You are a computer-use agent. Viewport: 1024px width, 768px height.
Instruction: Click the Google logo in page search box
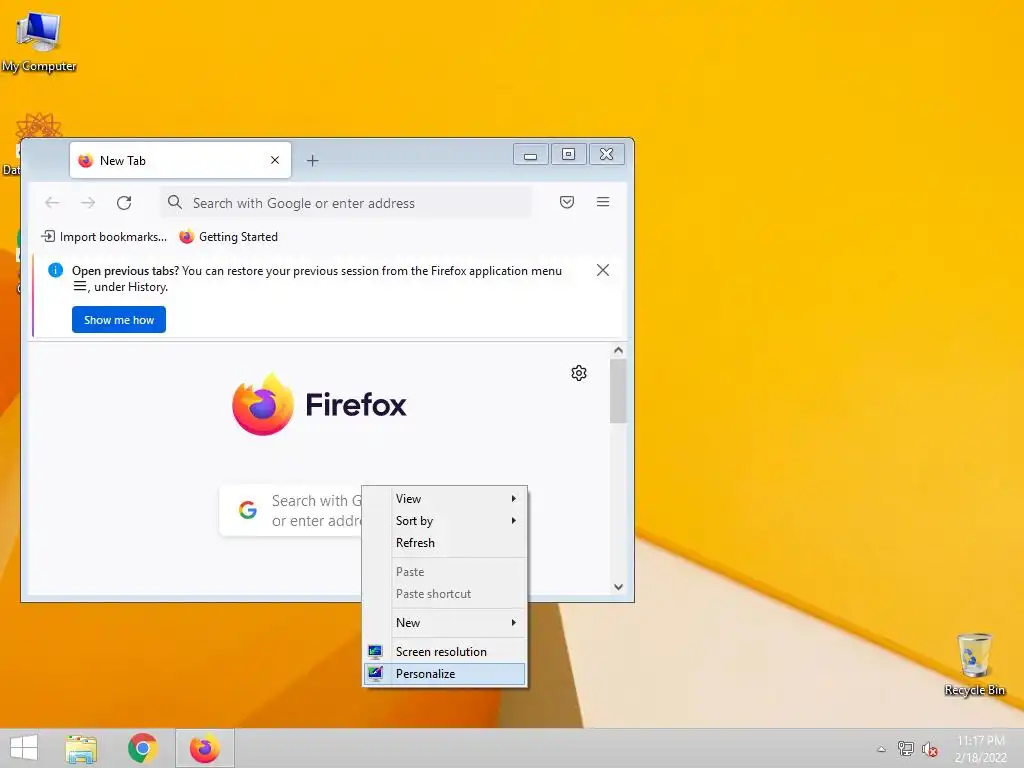tap(248, 510)
